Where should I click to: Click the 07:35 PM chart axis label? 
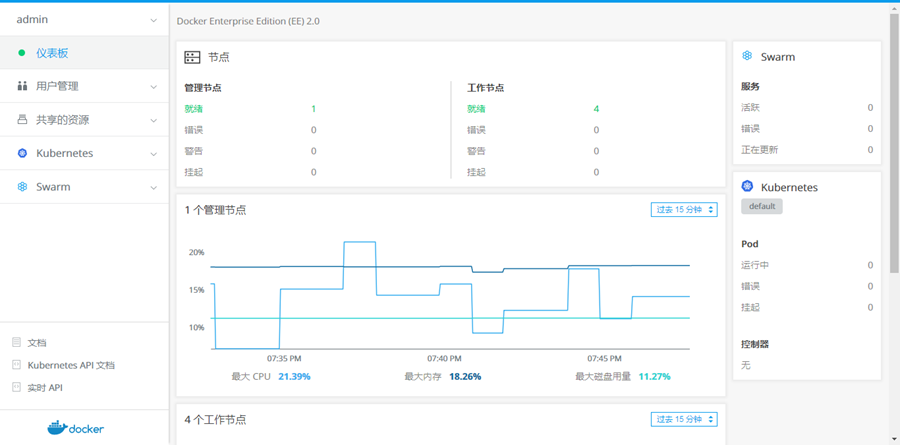284,358
